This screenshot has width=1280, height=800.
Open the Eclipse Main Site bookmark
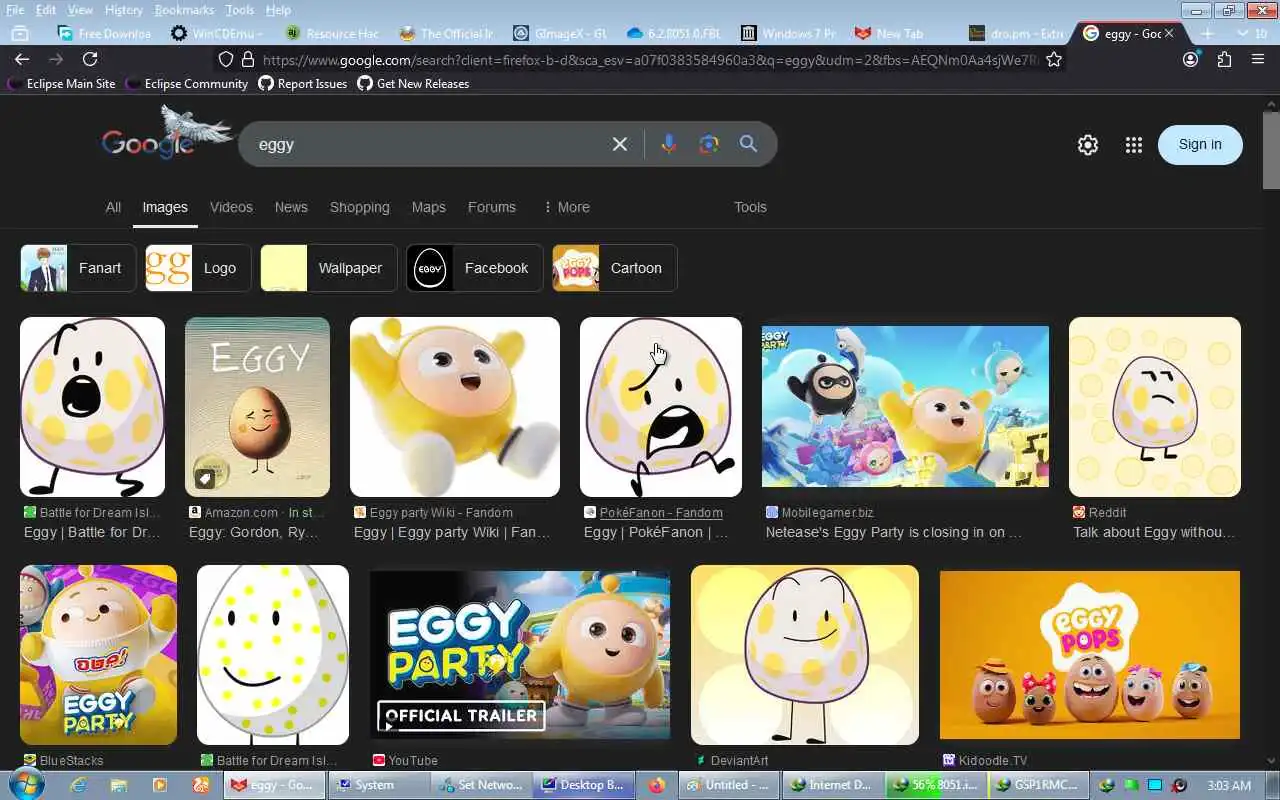coord(62,84)
